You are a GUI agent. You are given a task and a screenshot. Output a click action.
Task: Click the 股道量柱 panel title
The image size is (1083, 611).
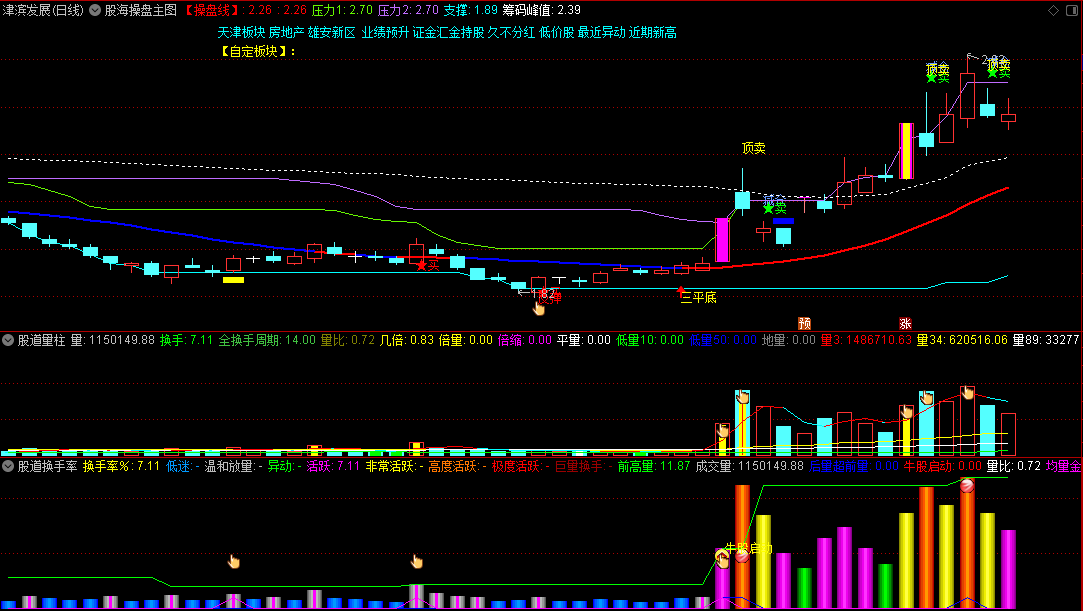pos(41,340)
